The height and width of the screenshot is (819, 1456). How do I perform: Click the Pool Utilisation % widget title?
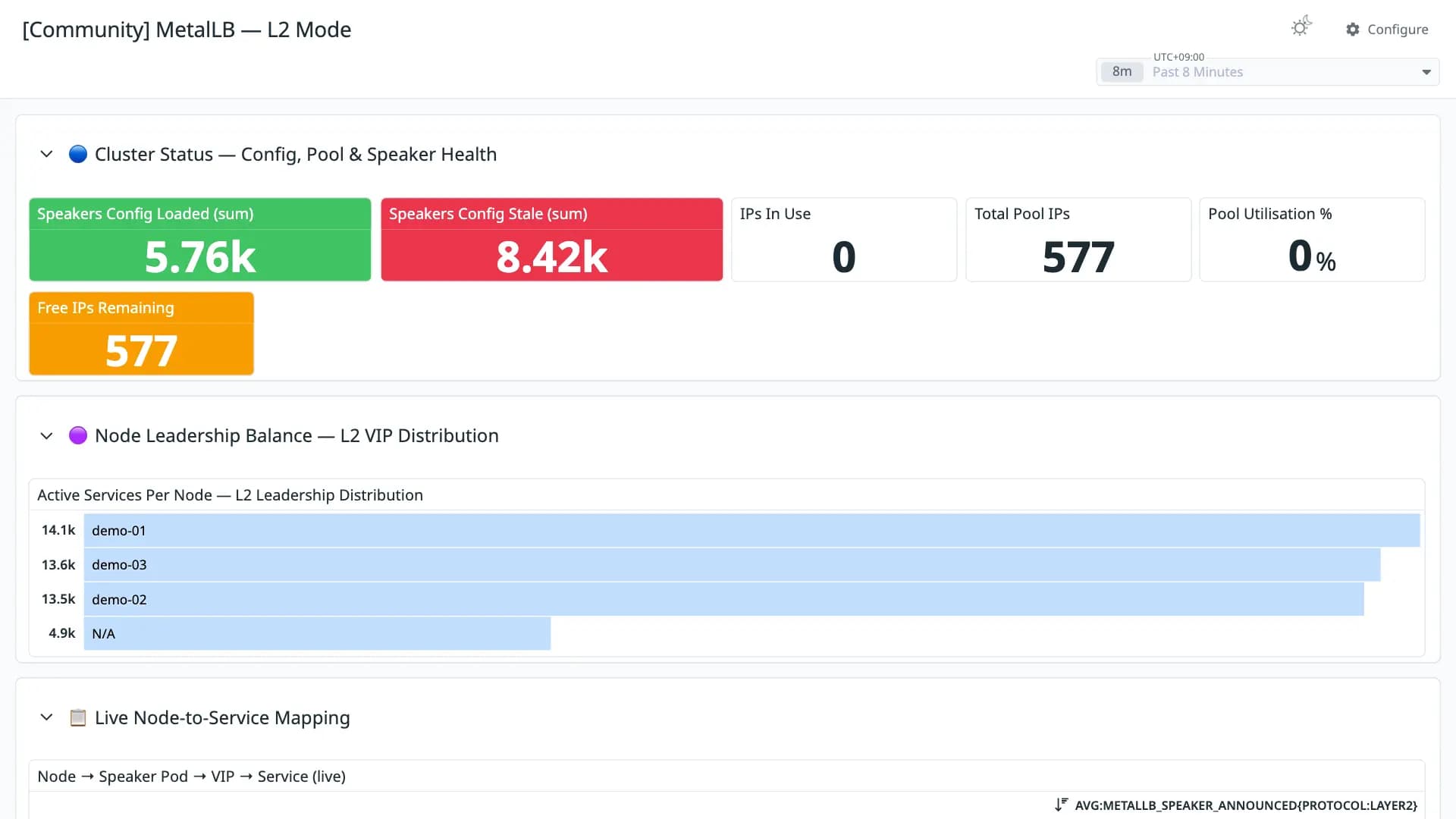(1269, 214)
